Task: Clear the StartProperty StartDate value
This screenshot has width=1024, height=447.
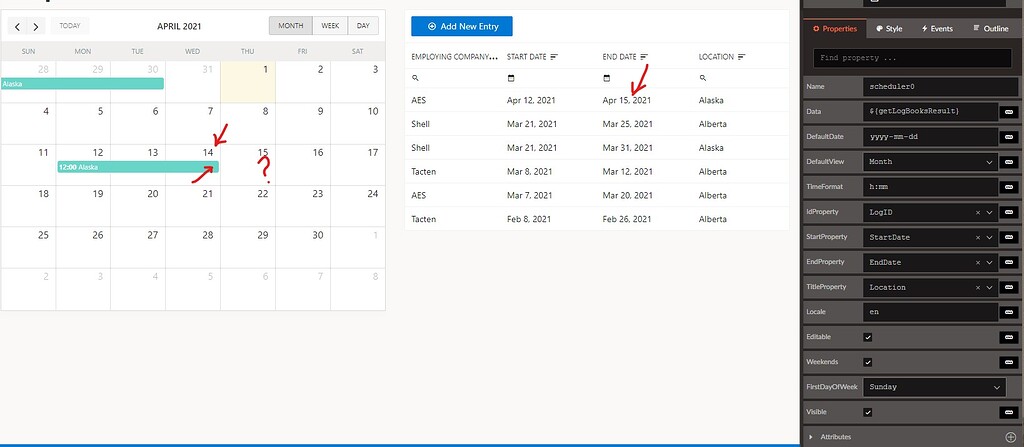Action: 978,237
